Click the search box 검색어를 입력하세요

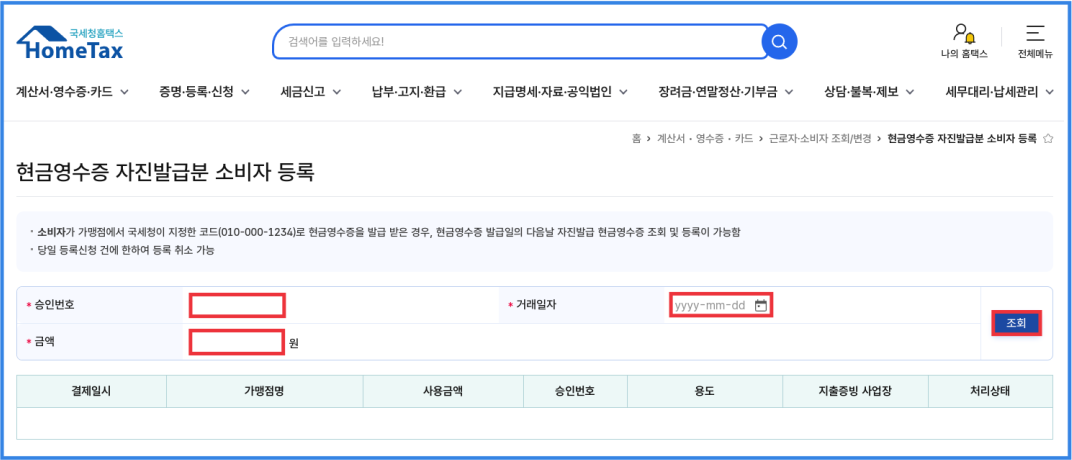point(520,42)
